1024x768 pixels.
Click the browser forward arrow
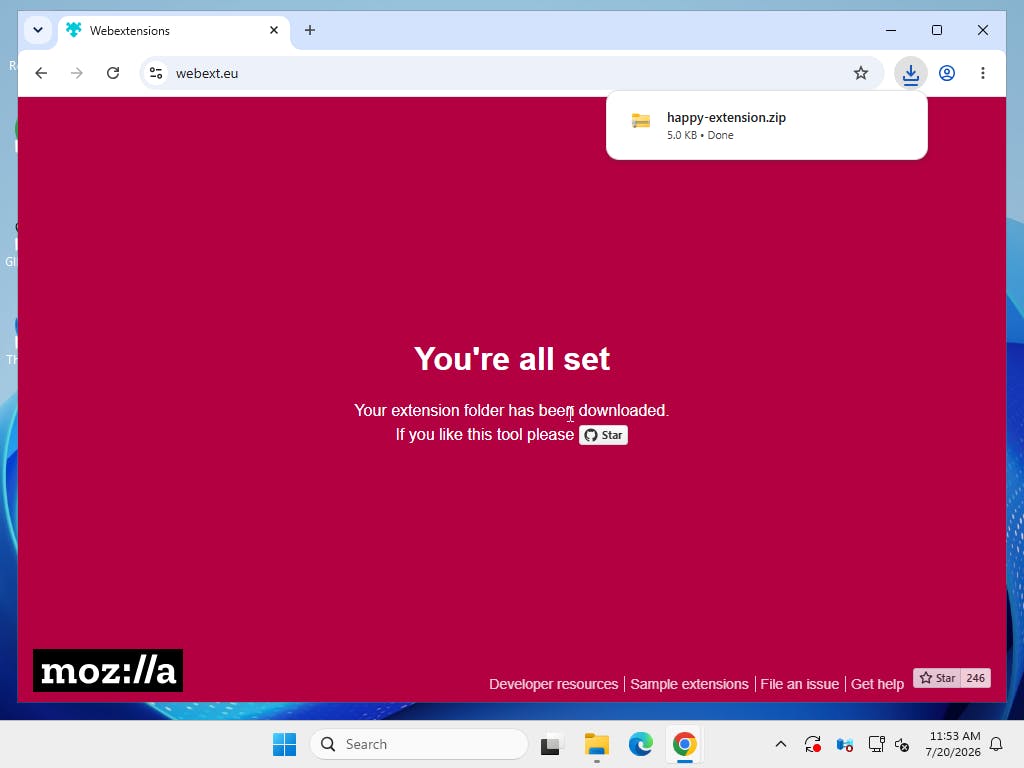(77, 73)
